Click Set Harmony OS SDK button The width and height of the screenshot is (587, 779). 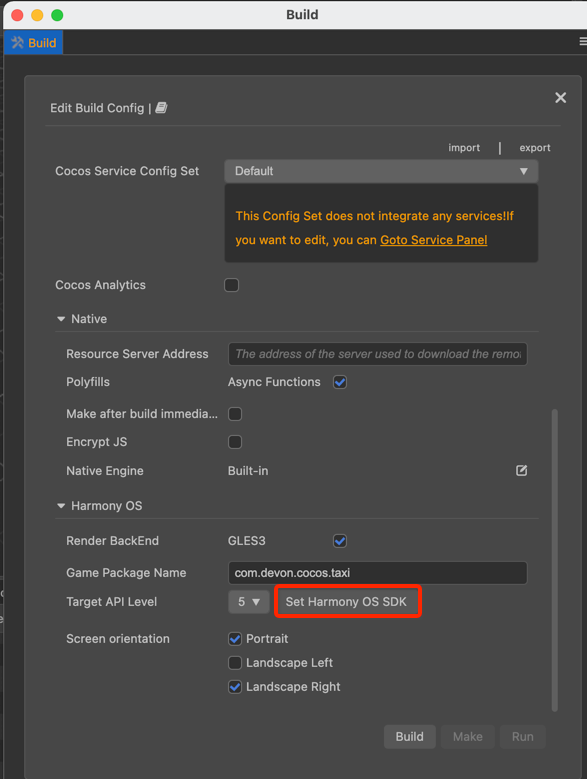[346, 602]
